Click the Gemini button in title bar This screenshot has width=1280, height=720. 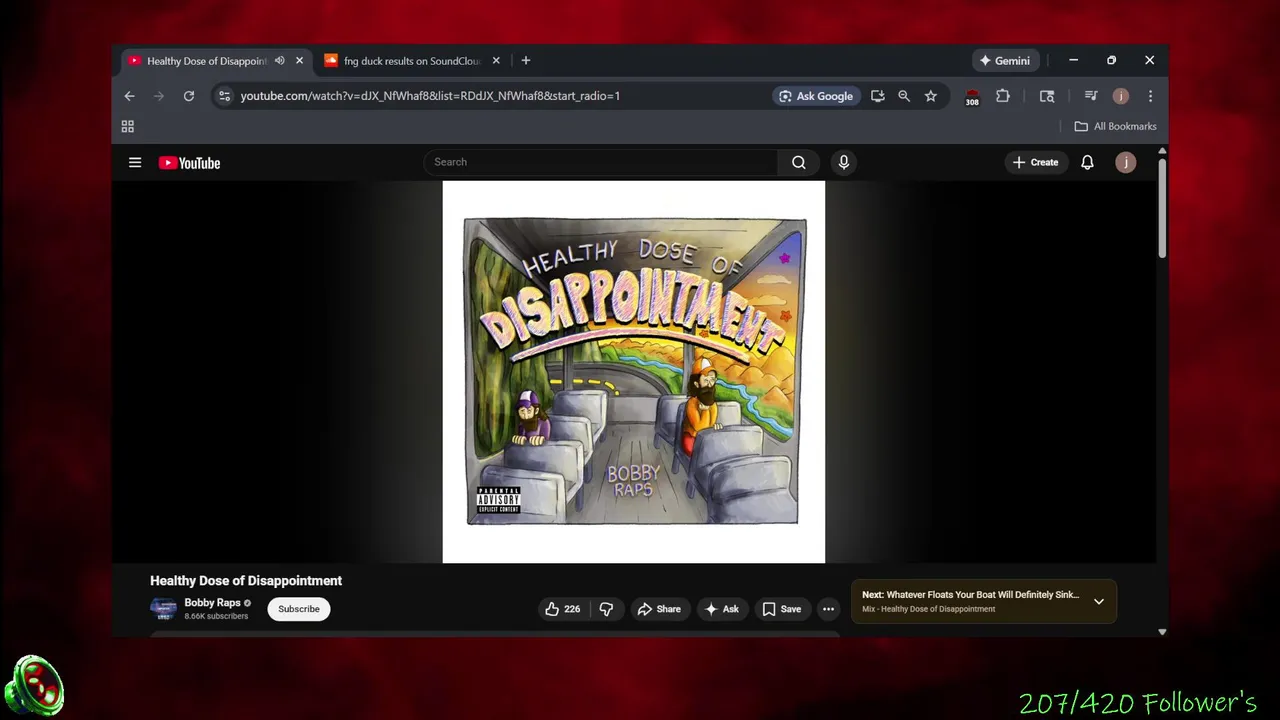(x=1005, y=61)
